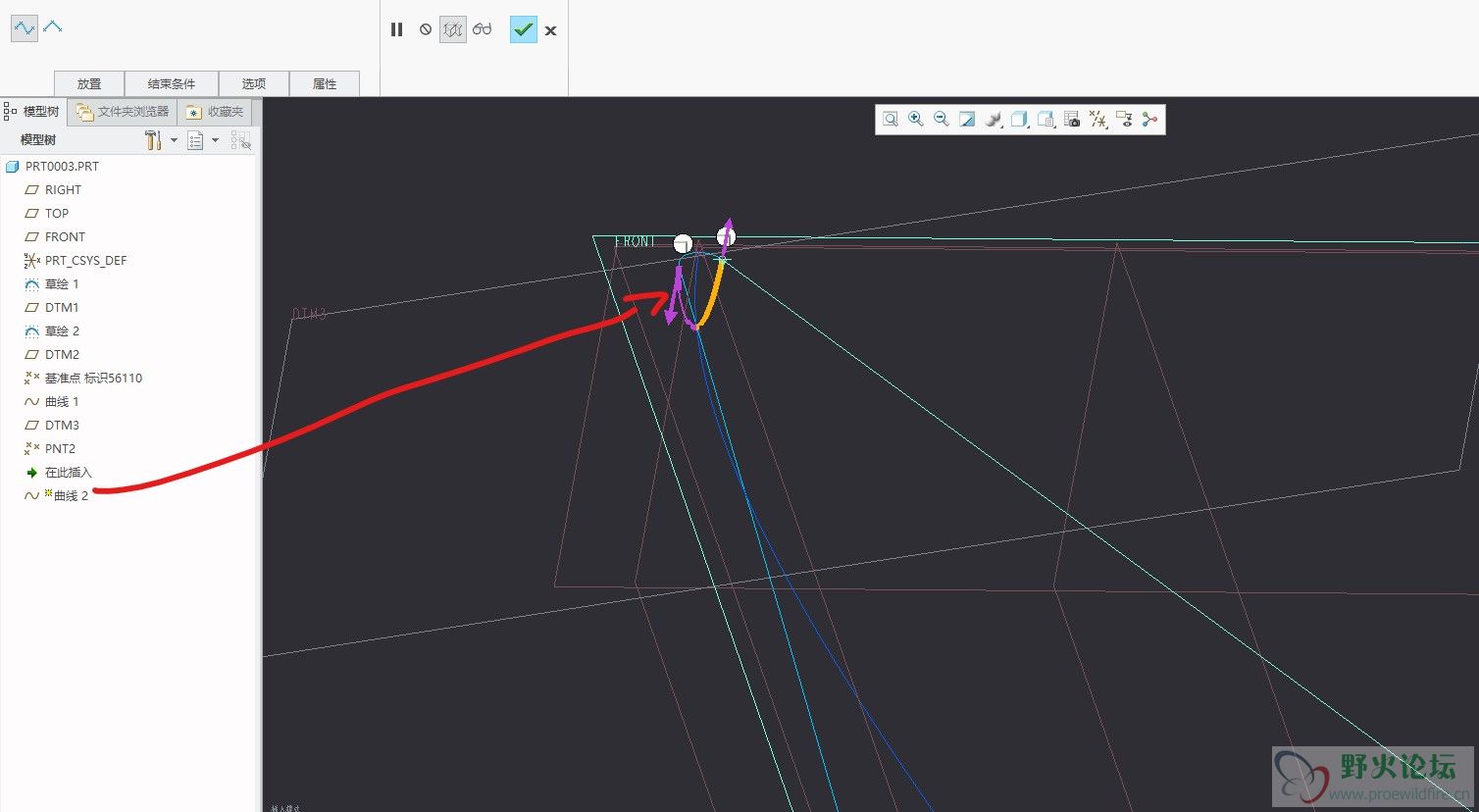Viewport: 1479px width, 812px height.
Task: Open the display style dropdown
Action: (994, 120)
